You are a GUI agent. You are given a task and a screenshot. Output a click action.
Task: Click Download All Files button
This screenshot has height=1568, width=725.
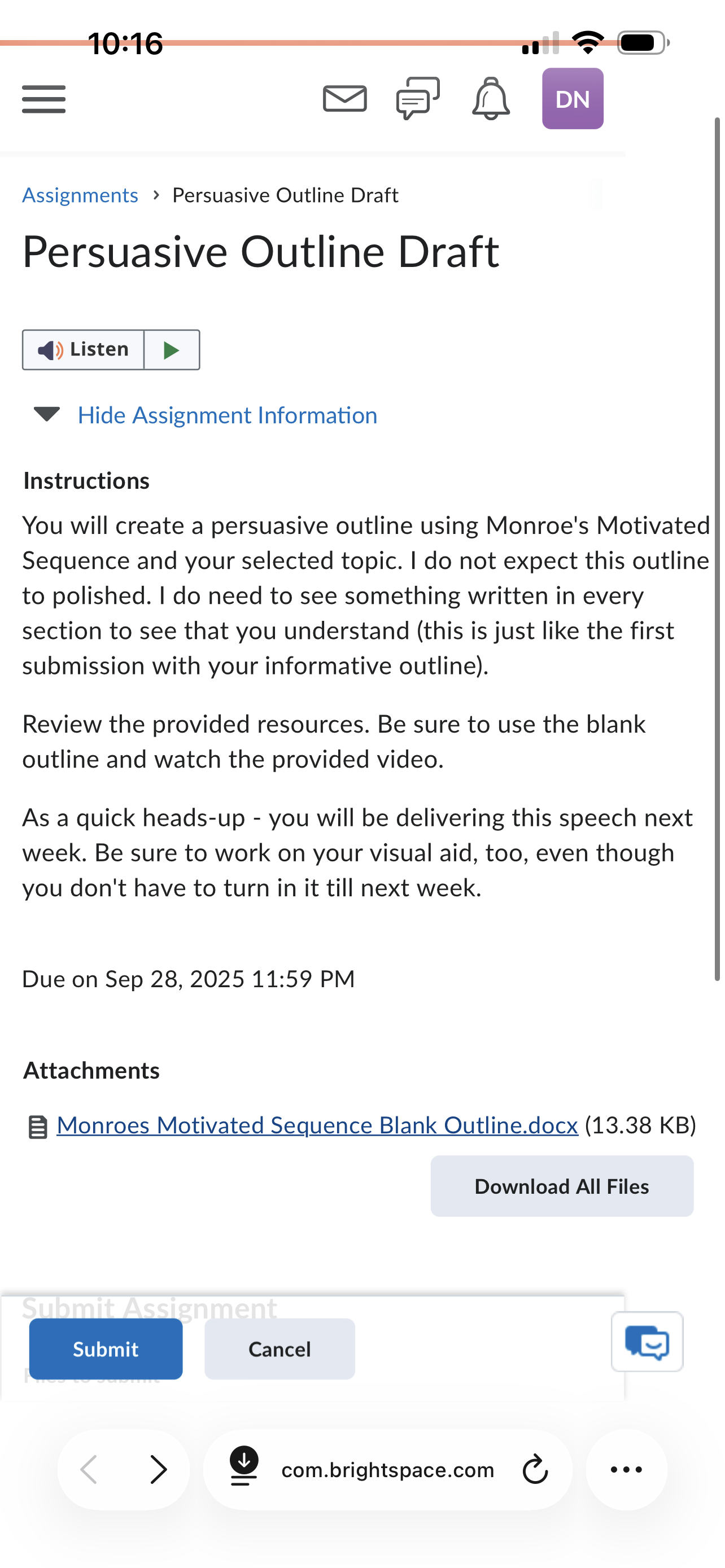tap(562, 1186)
